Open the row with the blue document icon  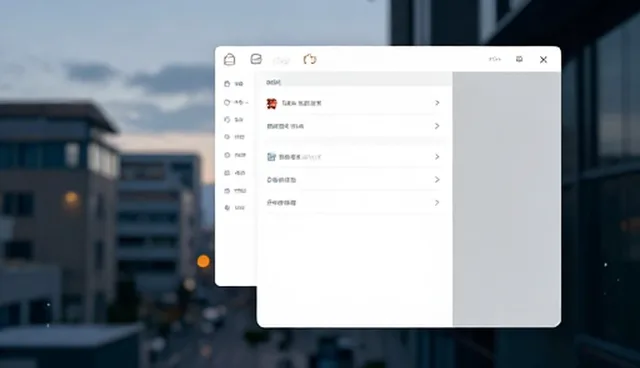coord(354,157)
